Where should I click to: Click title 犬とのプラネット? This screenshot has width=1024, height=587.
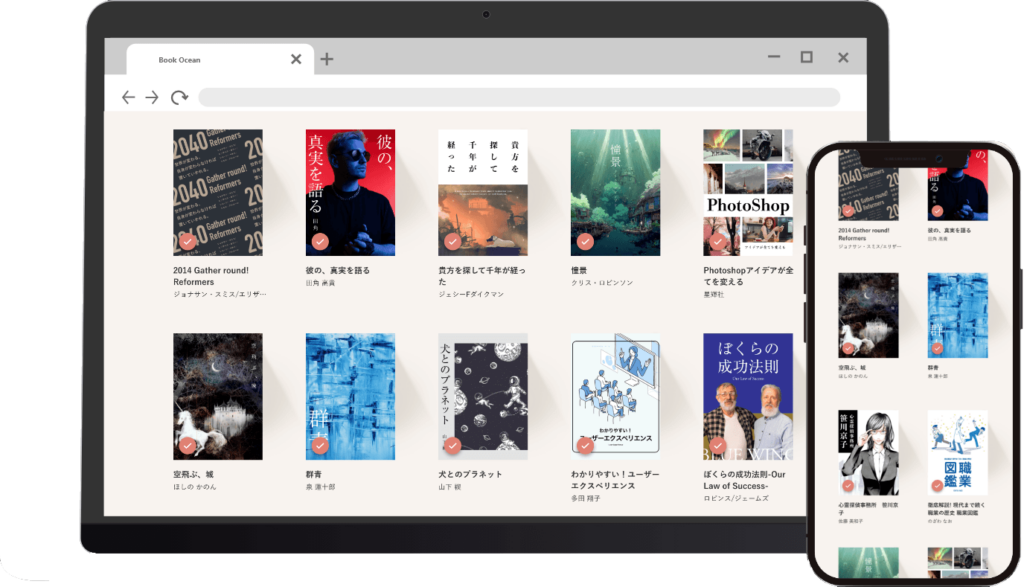click(x=470, y=475)
